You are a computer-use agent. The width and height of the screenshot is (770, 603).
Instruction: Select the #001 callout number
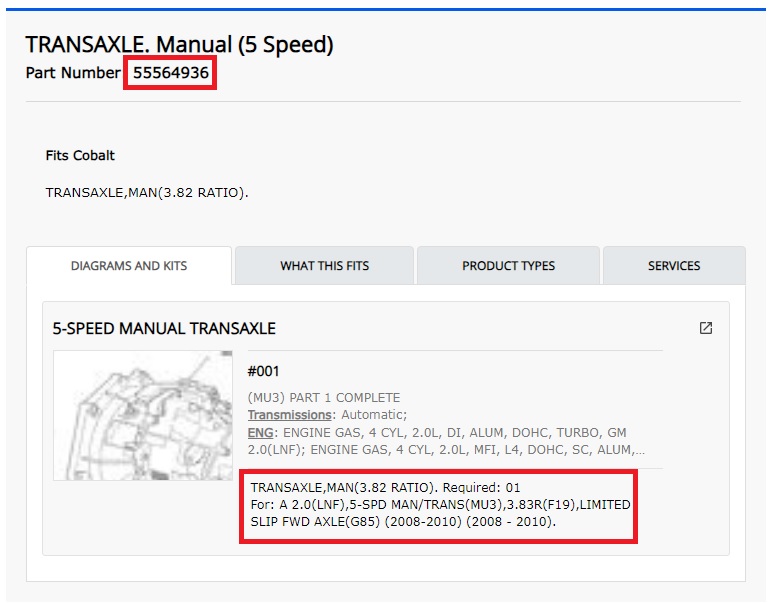point(263,371)
